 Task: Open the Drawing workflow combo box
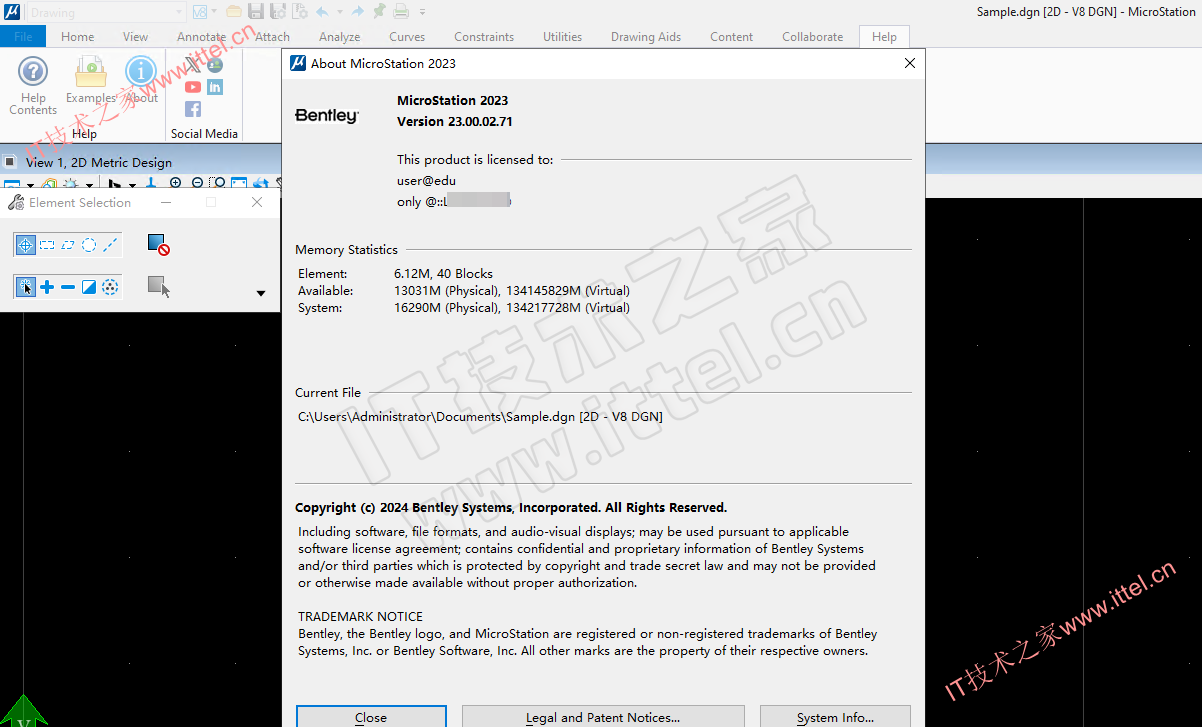pyautogui.click(x=106, y=12)
